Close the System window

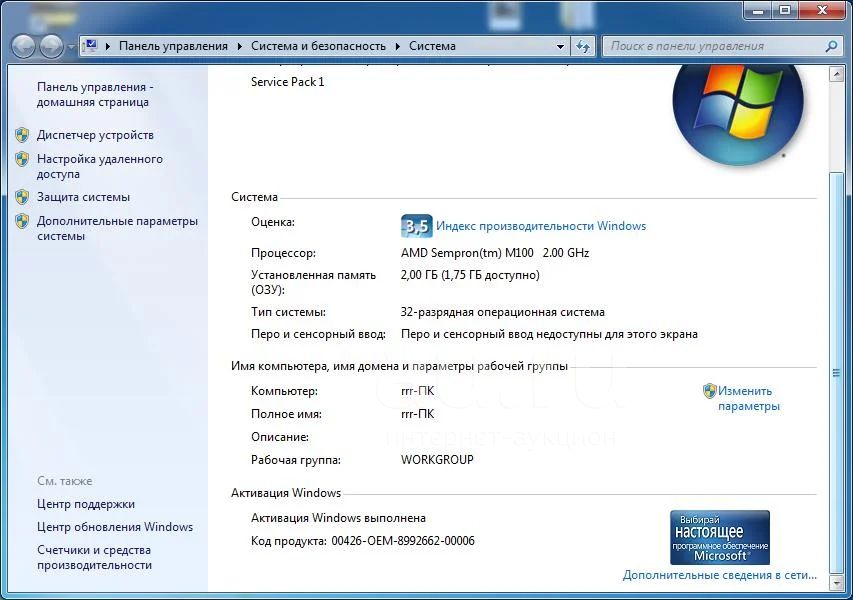click(x=822, y=10)
